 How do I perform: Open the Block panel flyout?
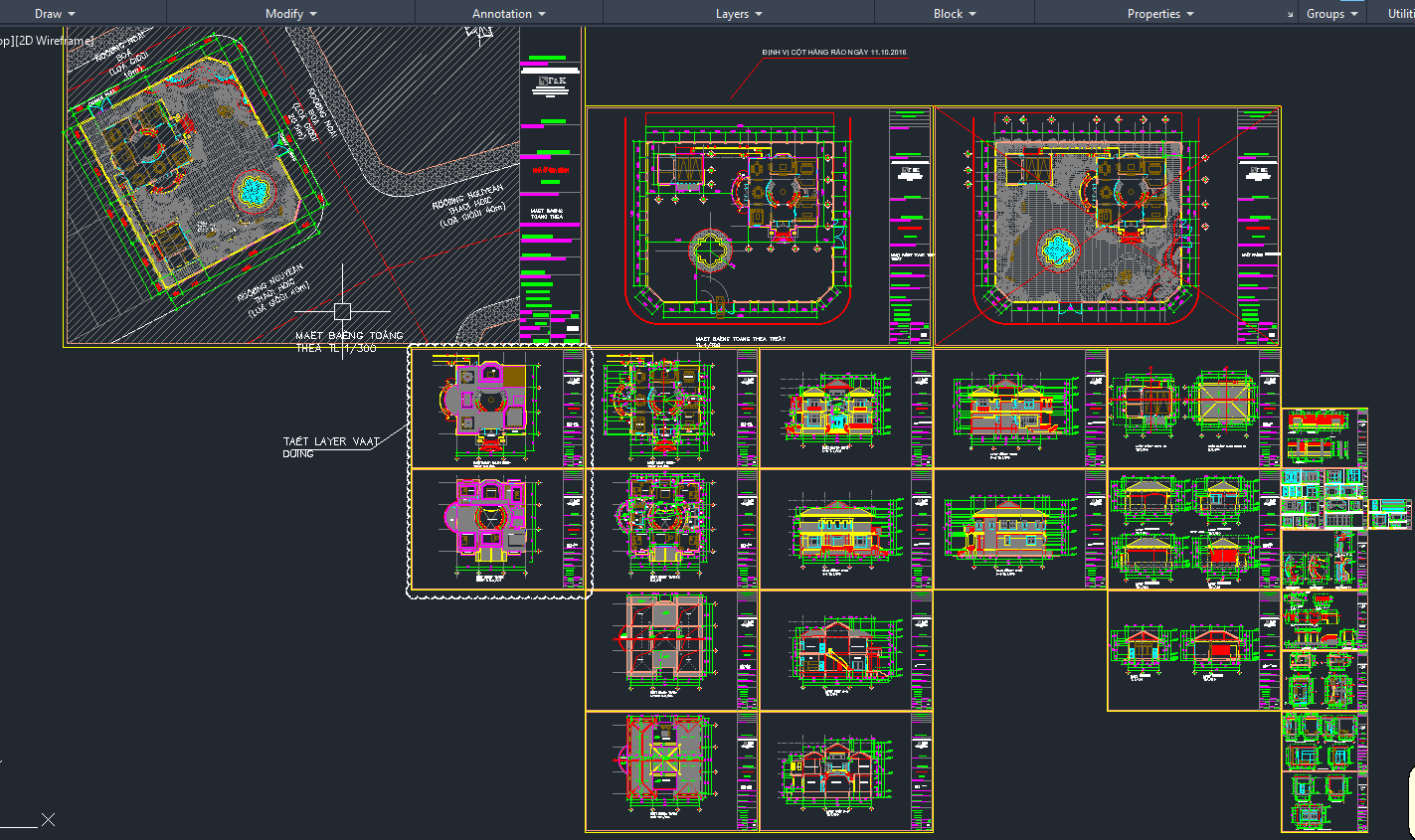point(955,14)
